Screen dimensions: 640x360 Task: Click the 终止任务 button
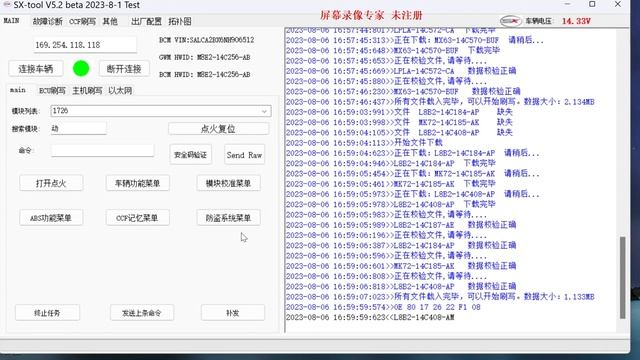point(47,313)
